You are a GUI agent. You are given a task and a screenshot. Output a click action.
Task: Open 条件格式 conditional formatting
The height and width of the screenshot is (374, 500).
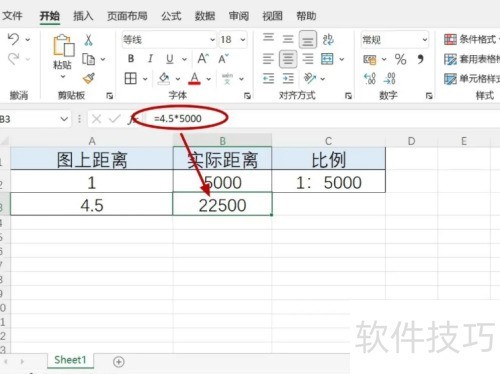click(471, 39)
